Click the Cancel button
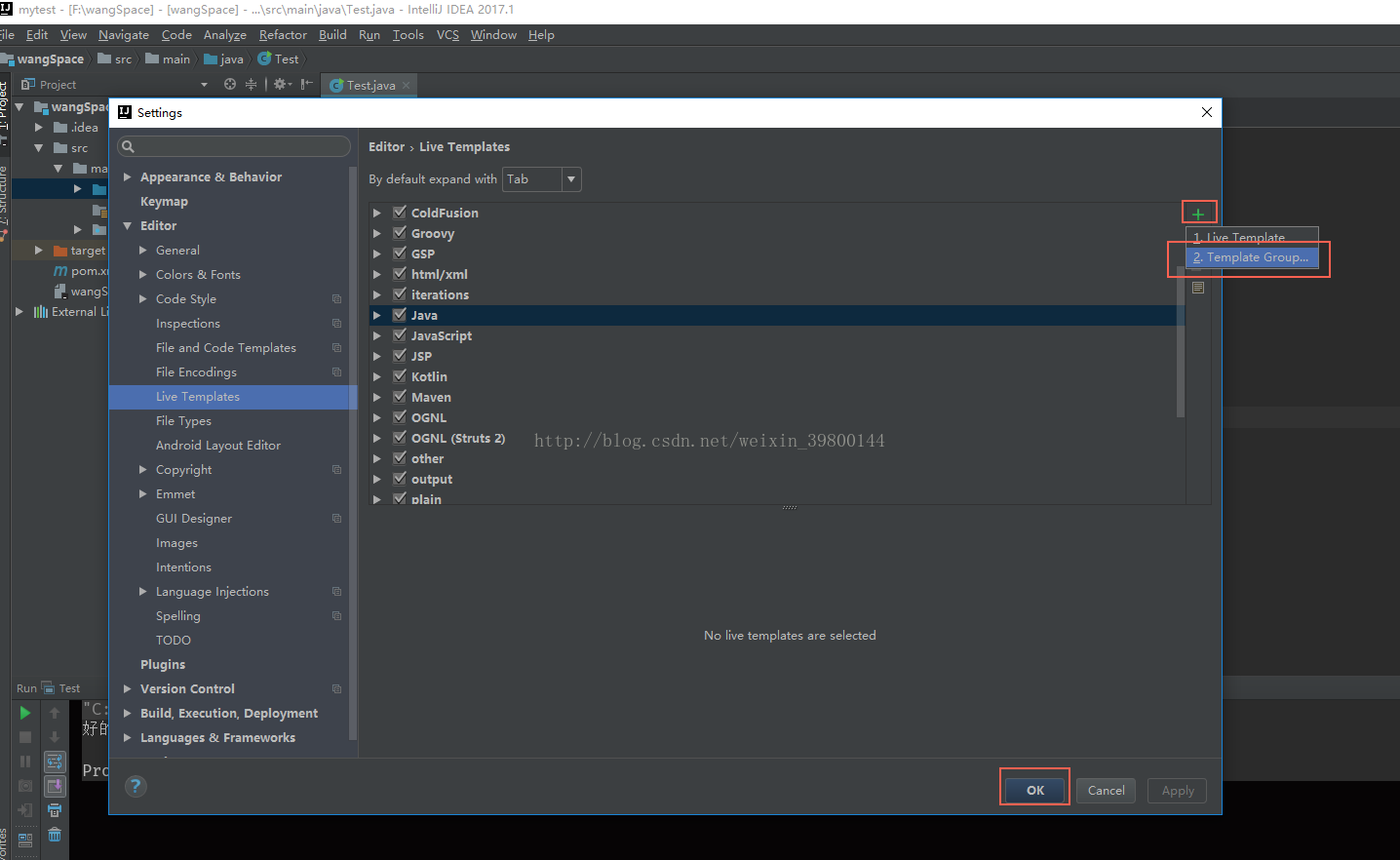Screen dimensions: 1400x860 click(x=1107, y=791)
